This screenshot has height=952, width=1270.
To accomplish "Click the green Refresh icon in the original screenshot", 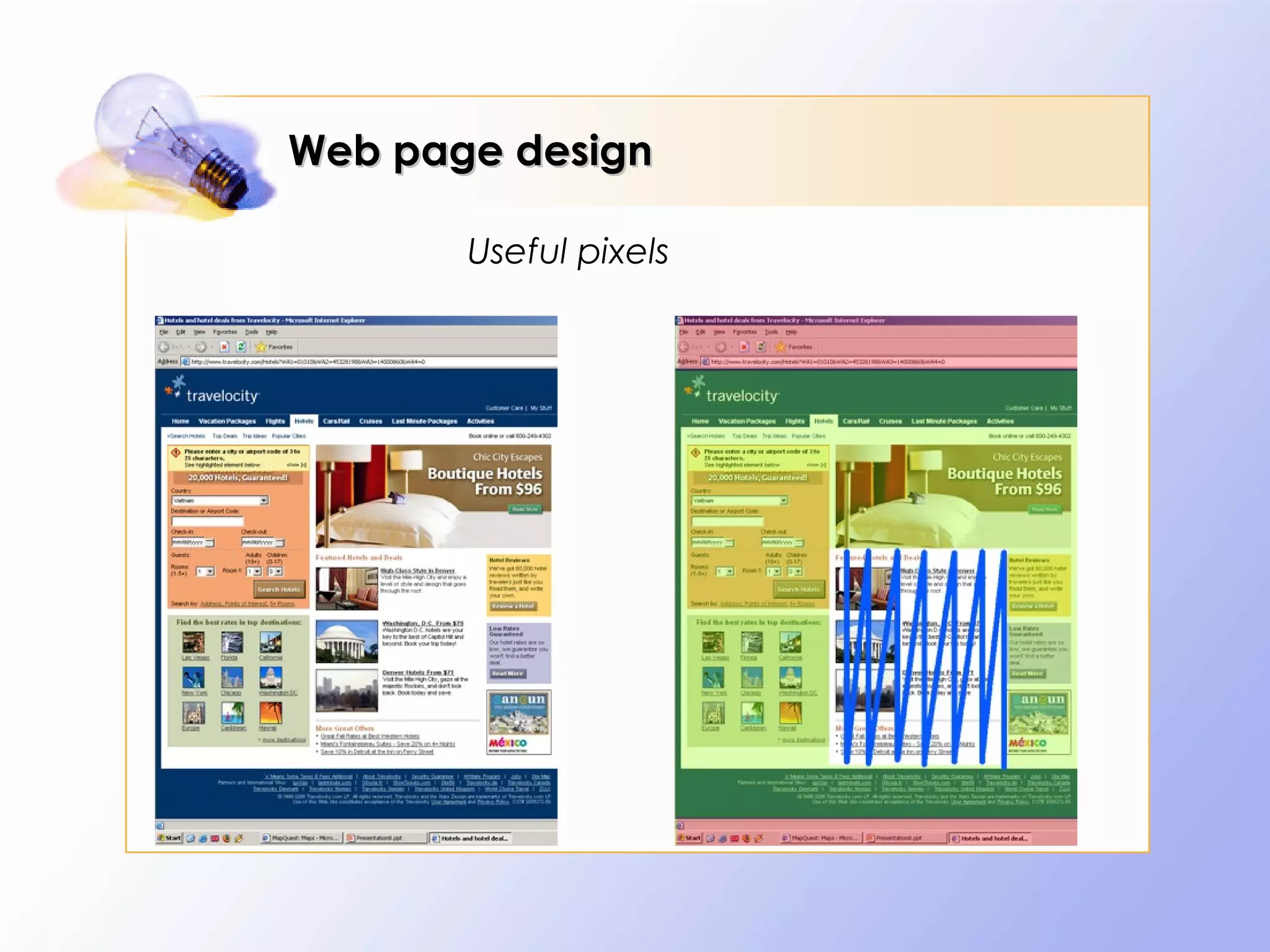I will click(x=241, y=347).
